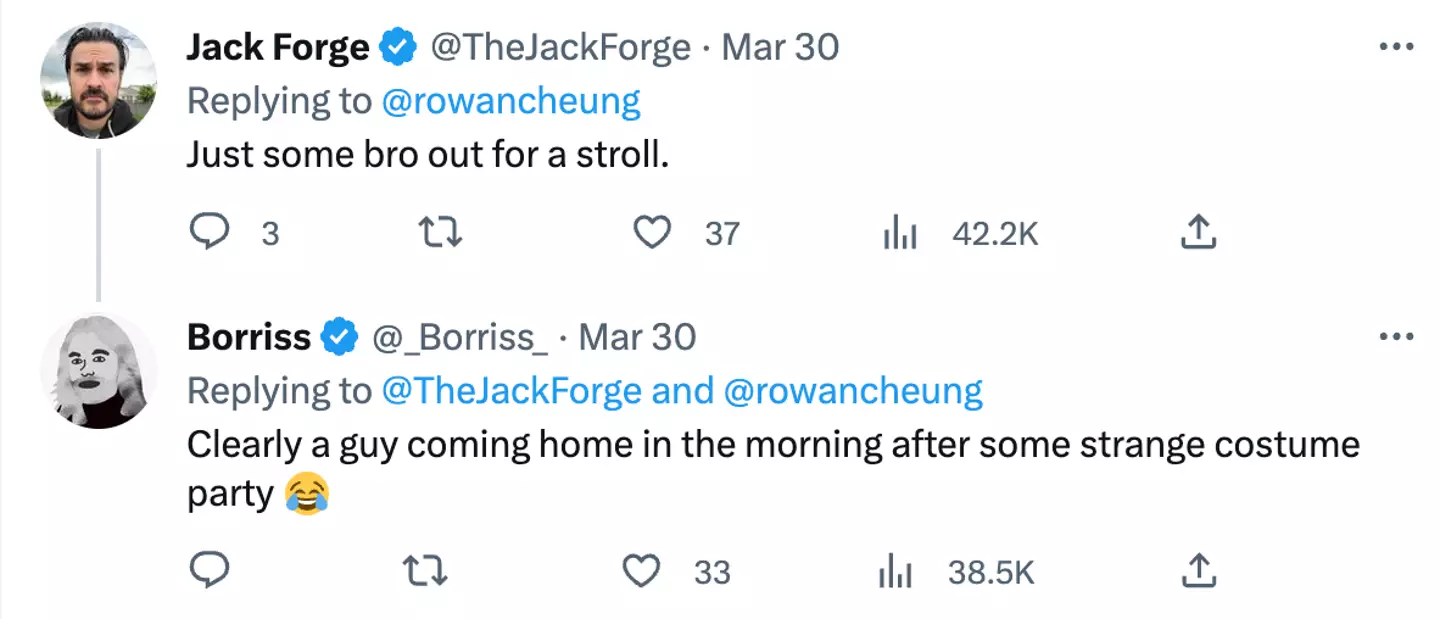Click the Borriss display name
The height and width of the screenshot is (619, 1440).
tap(249, 337)
